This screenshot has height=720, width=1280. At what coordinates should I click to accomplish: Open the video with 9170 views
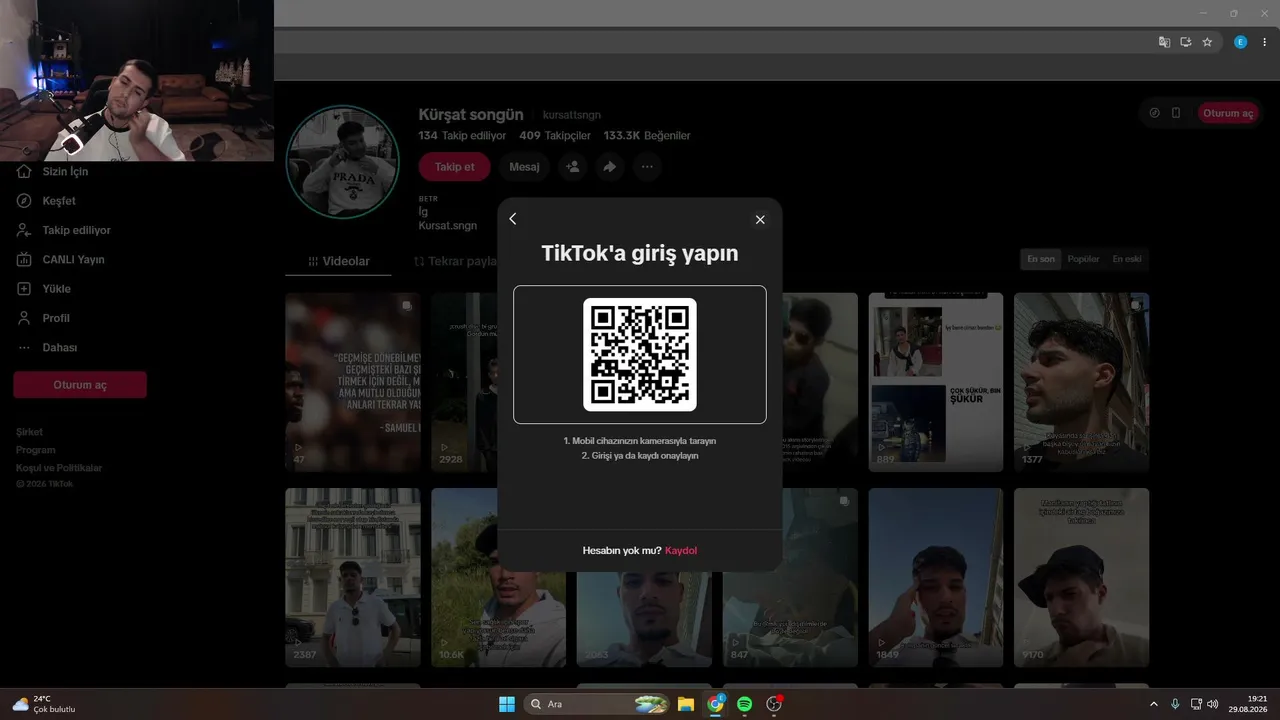(x=1082, y=577)
